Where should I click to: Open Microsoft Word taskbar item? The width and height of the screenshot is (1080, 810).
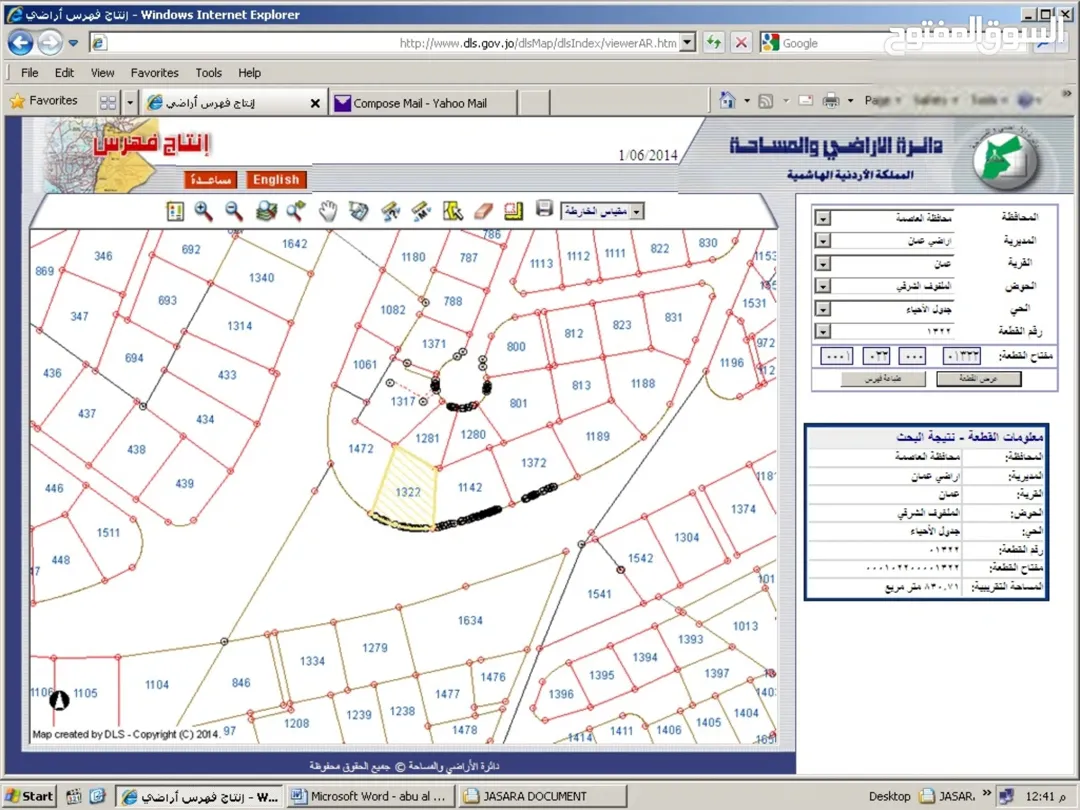click(370, 796)
